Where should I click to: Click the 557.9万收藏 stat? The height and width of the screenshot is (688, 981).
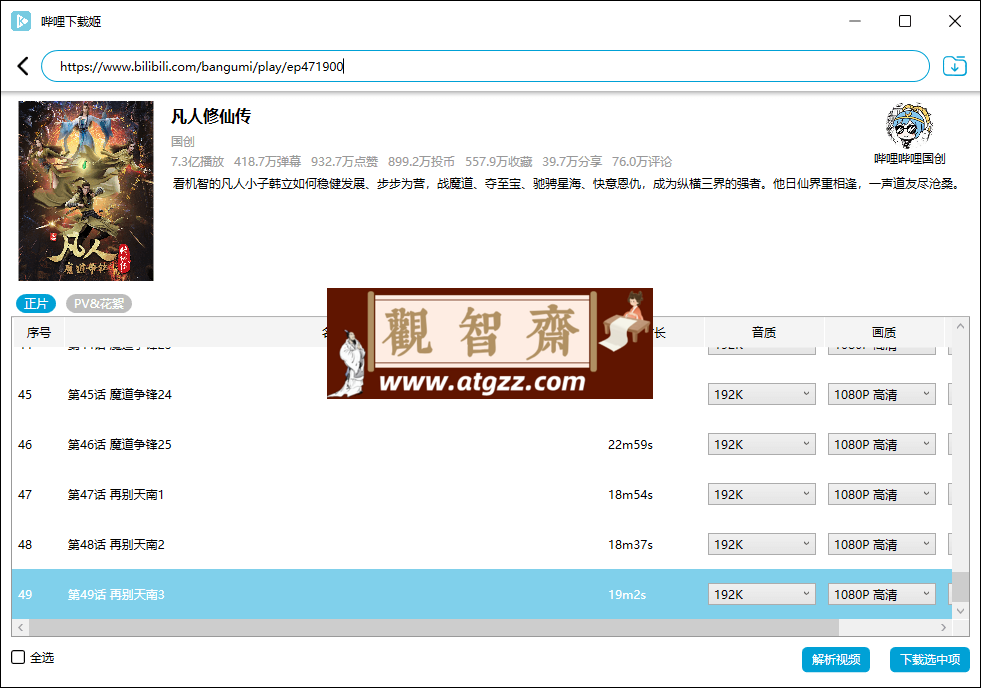498,161
